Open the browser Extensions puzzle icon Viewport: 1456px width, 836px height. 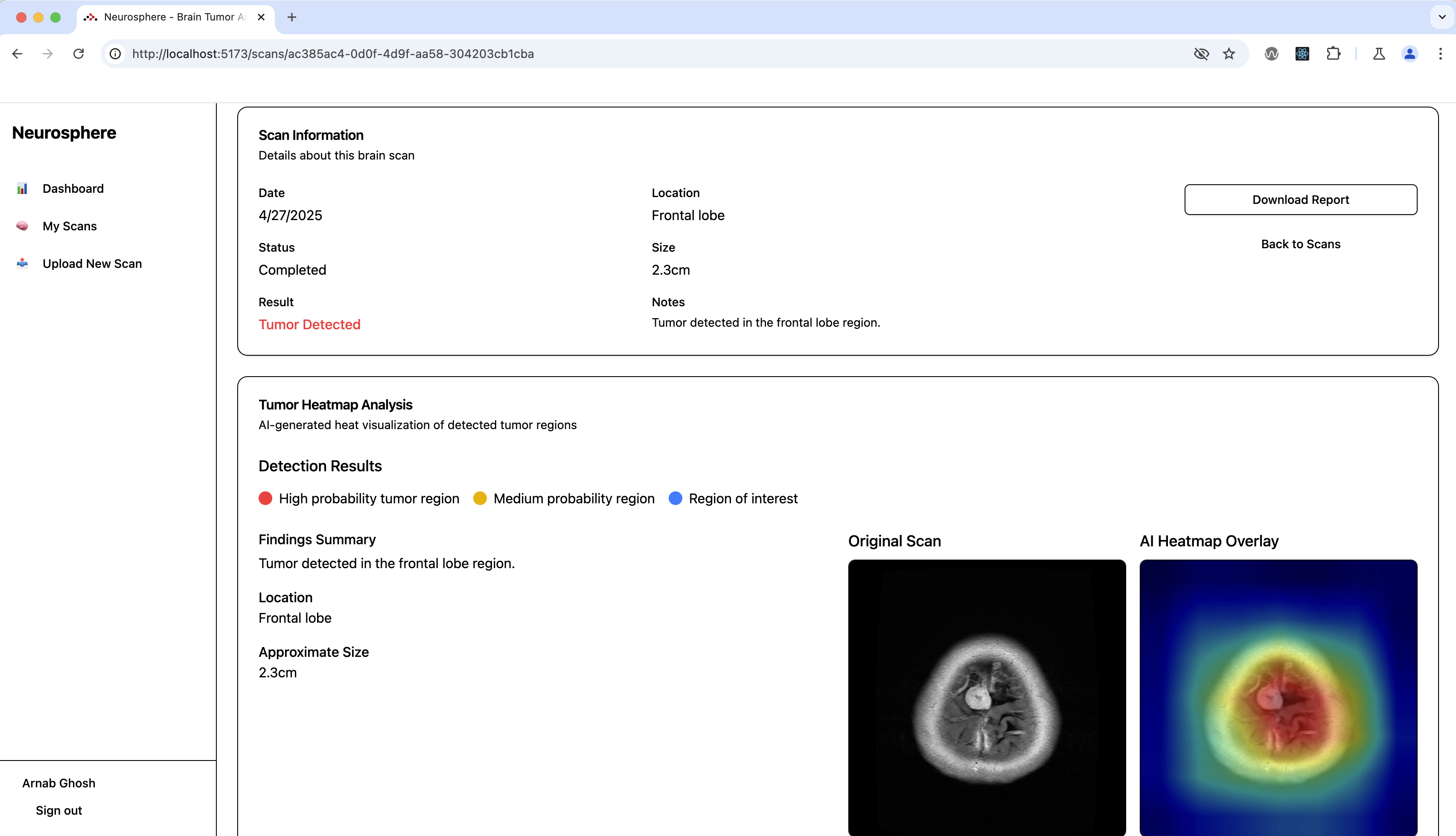point(1333,53)
